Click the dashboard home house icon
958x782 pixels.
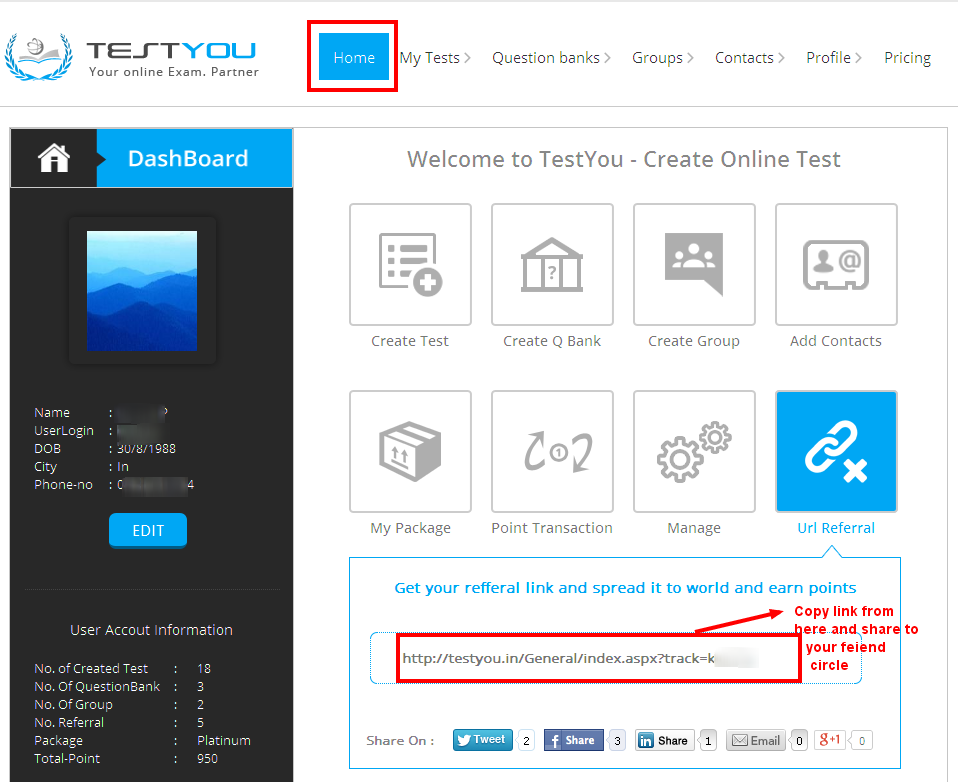pos(54,158)
